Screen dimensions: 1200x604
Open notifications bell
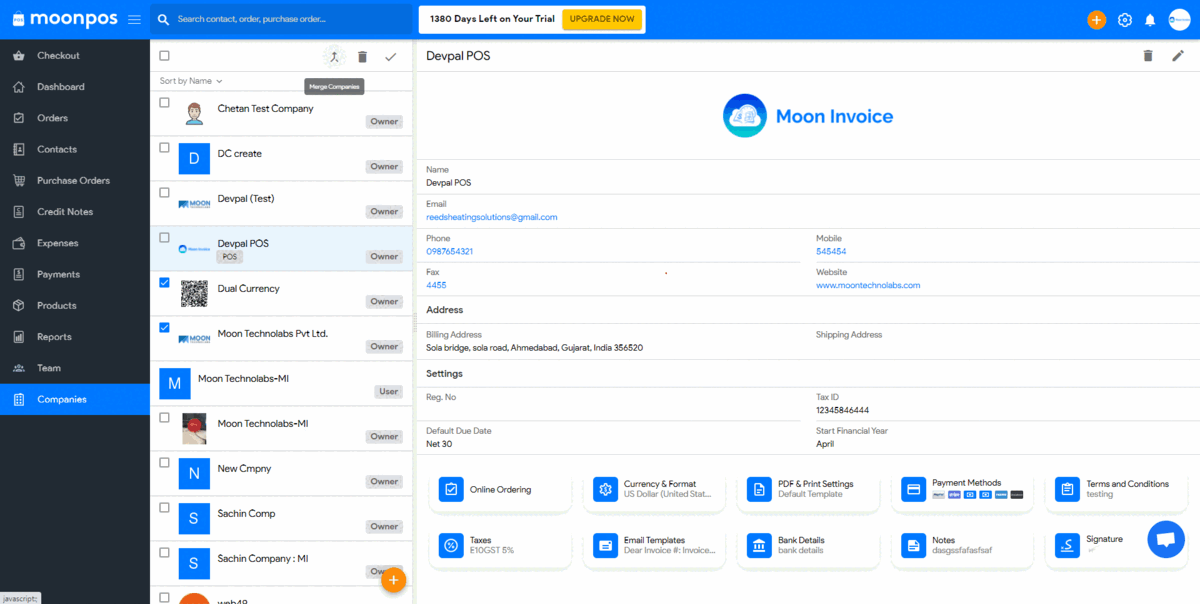point(1150,20)
